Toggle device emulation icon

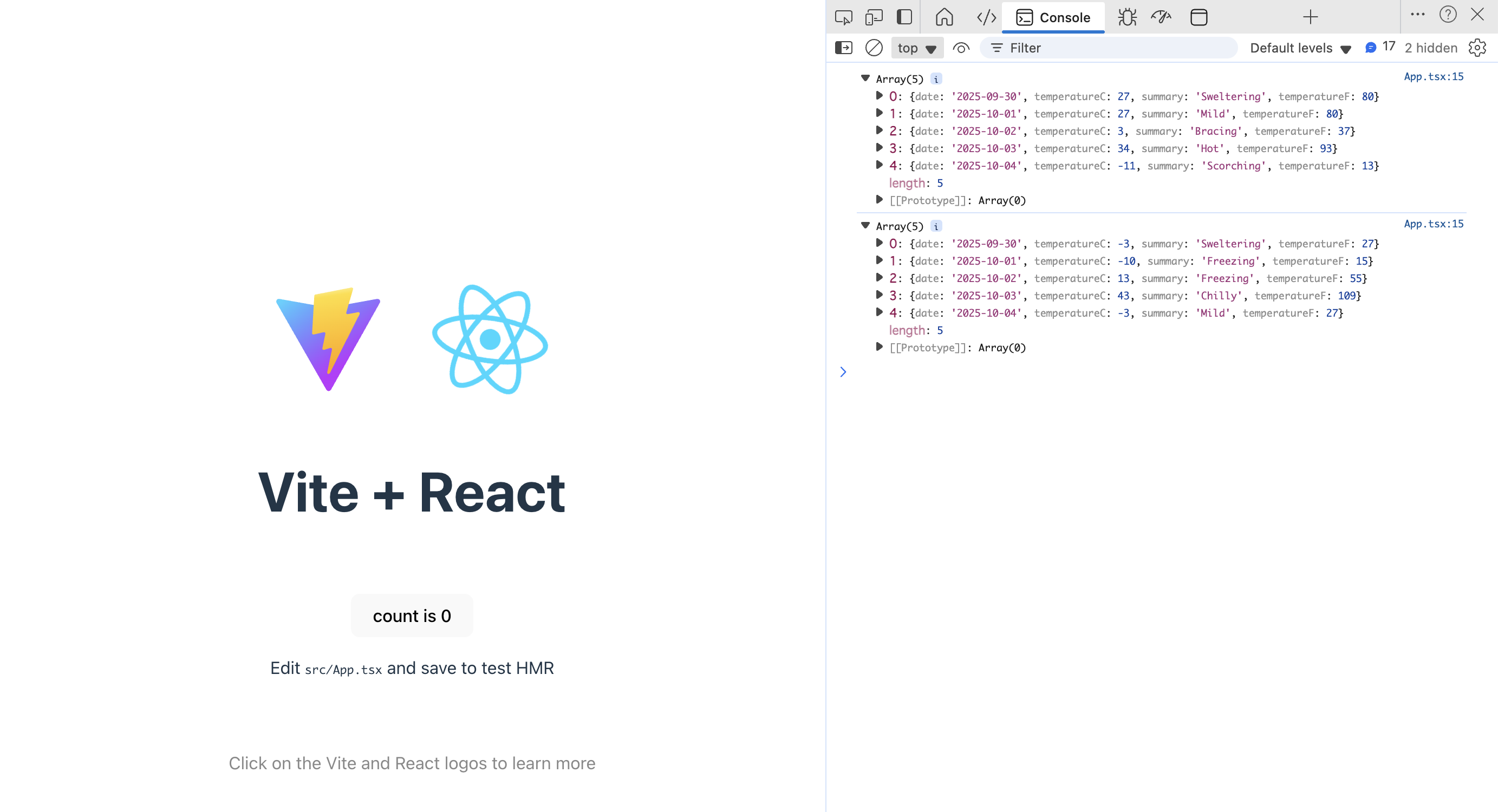click(x=874, y=17)
